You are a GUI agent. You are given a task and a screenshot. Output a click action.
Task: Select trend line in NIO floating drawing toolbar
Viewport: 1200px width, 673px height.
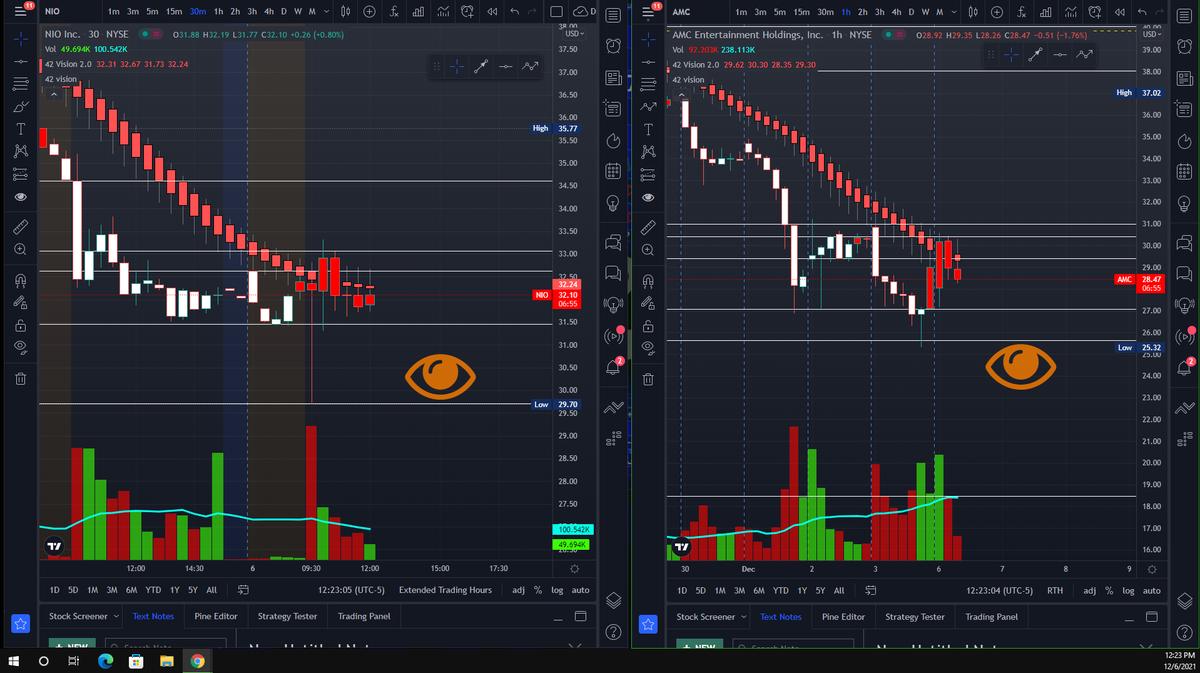pyautogui.click(x=481, y=66)
